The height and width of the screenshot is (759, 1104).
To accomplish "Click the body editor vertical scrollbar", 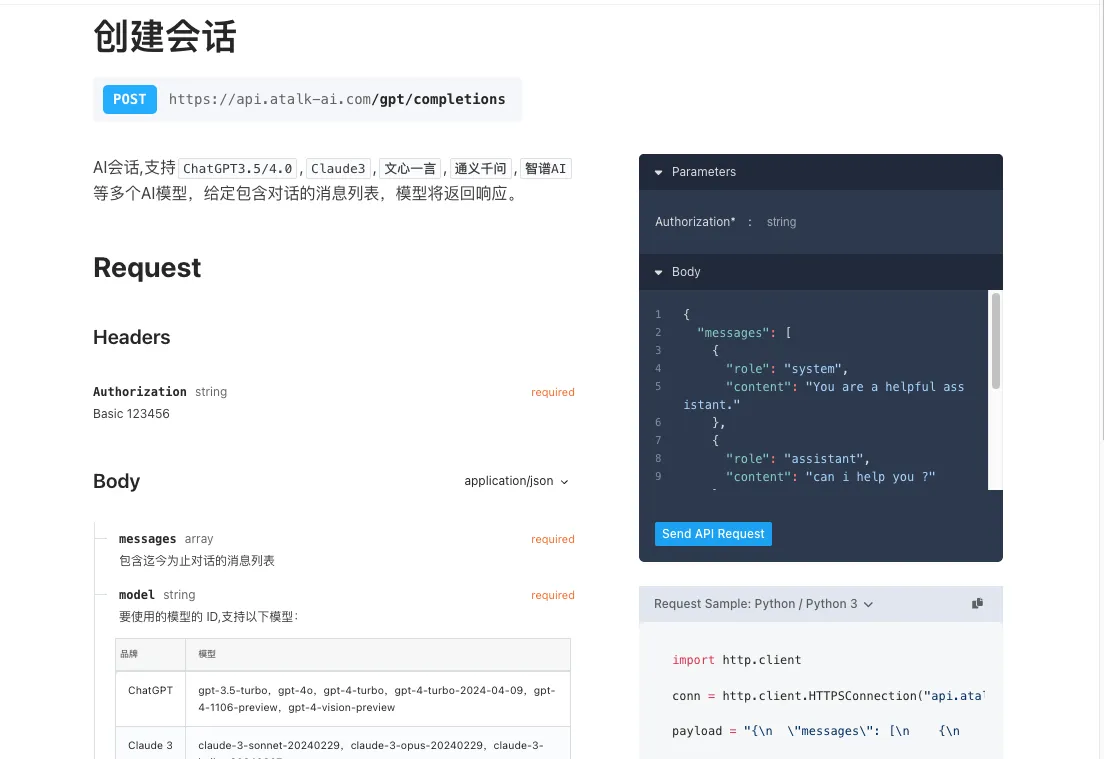I will (995, 340).
